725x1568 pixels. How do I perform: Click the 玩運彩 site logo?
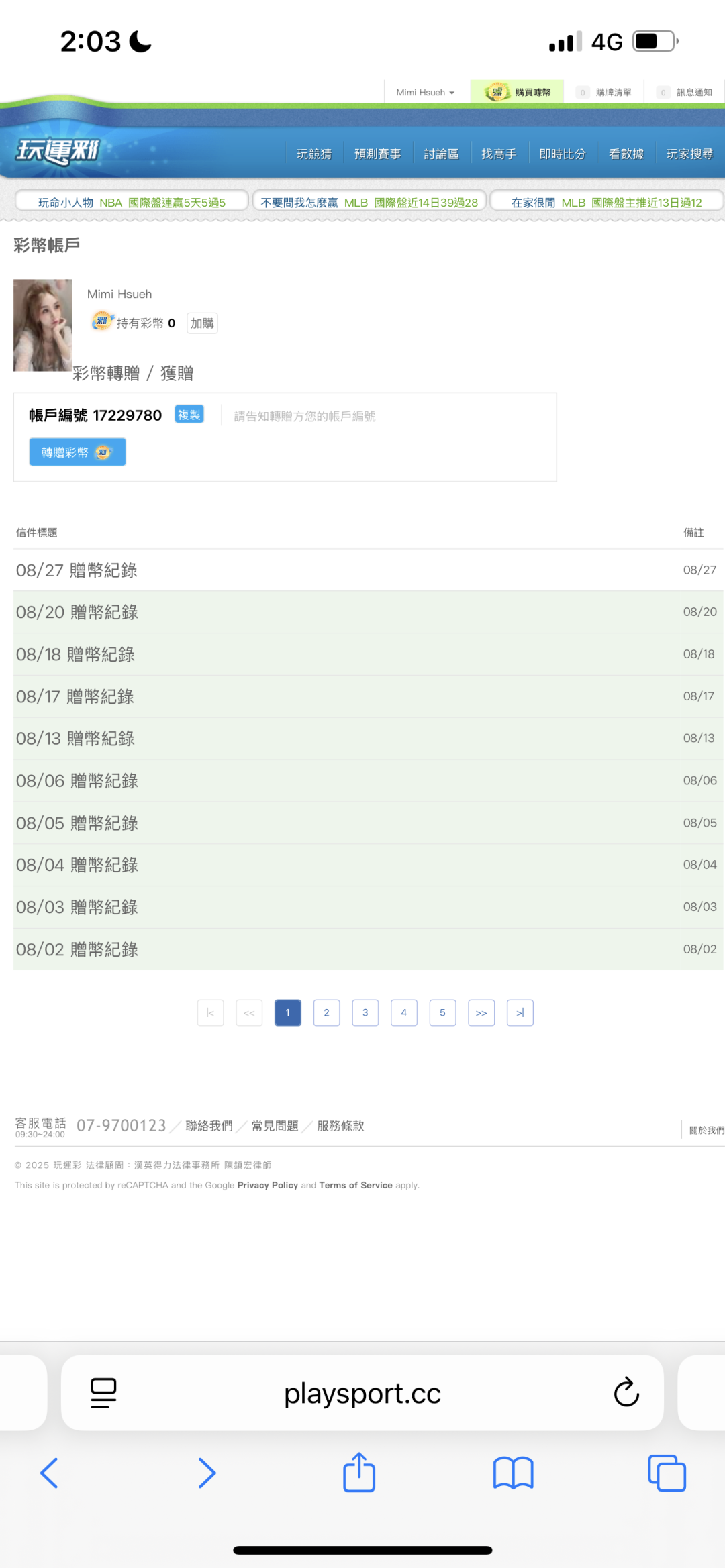58,151
